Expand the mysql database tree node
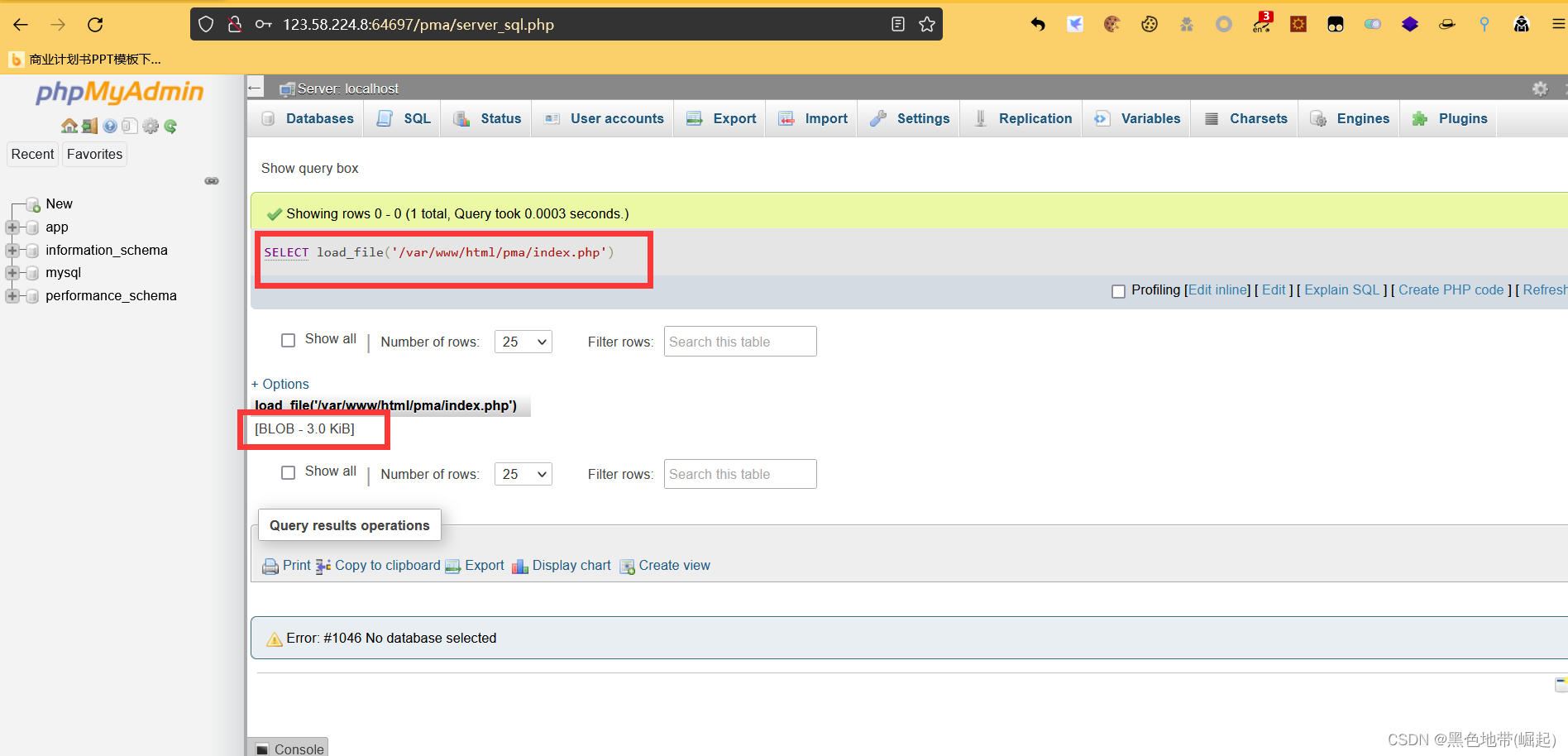This screenshot has height=756, width=1568. 11,272
